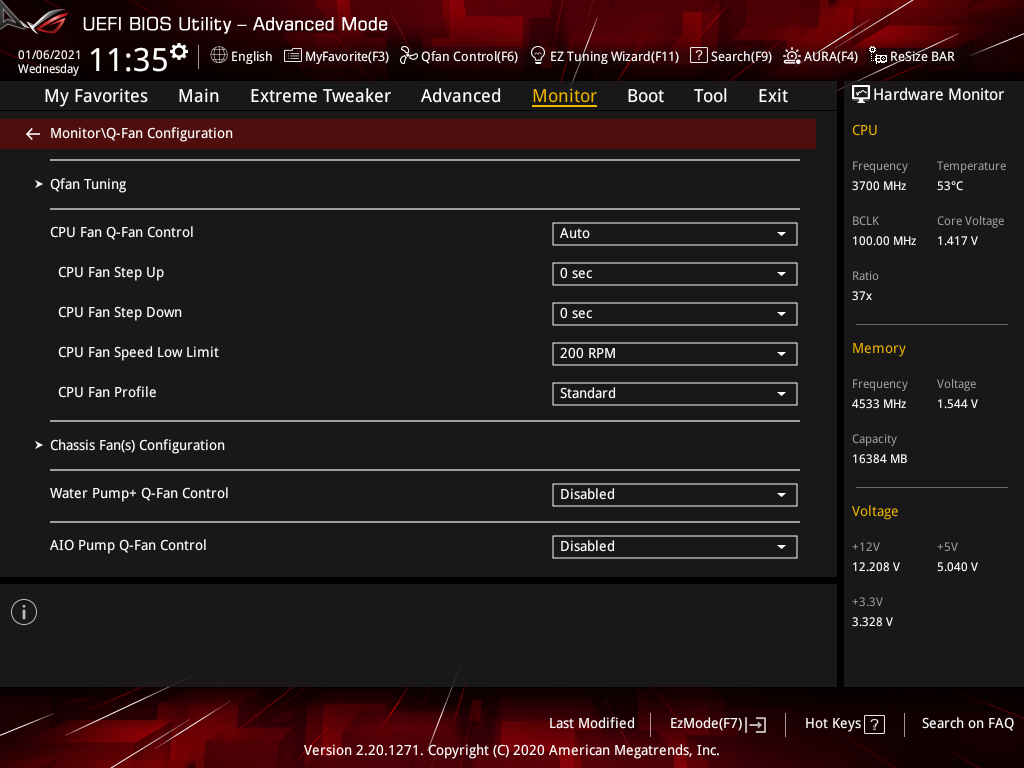The width and height of the screenshot is (1024, 768).
Task: Open Water Pump+ Q-Fan Control dropdown
Action: [675, 494]
